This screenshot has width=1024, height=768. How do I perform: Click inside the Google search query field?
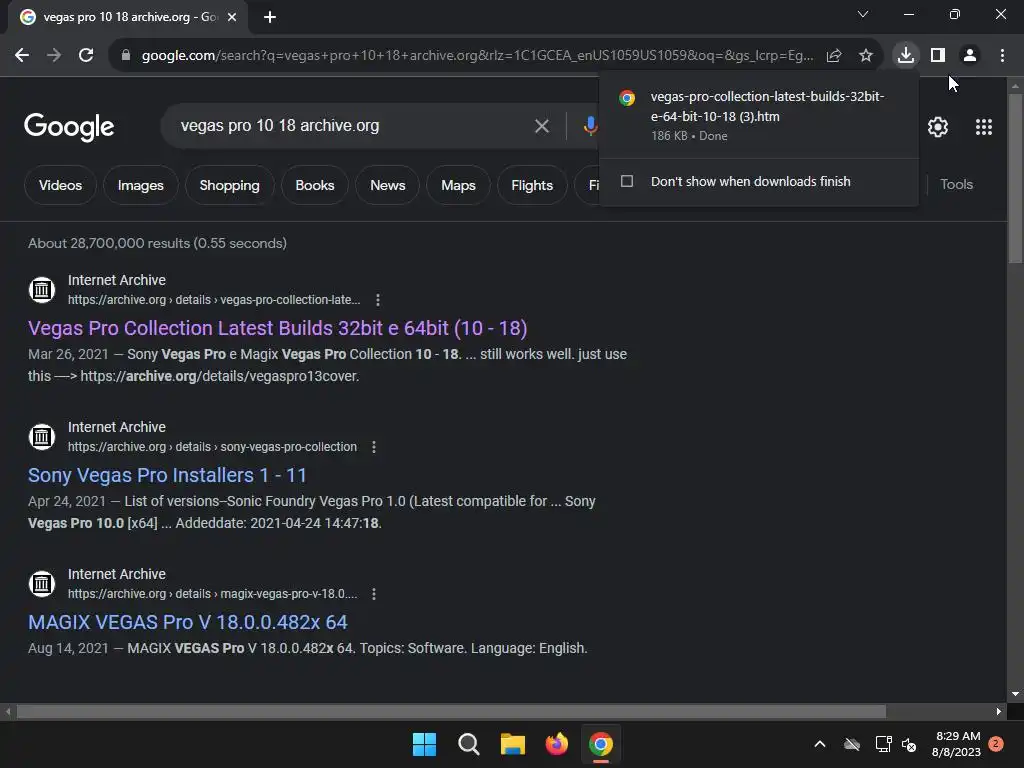pyautogui.click(x=353, y=125)
